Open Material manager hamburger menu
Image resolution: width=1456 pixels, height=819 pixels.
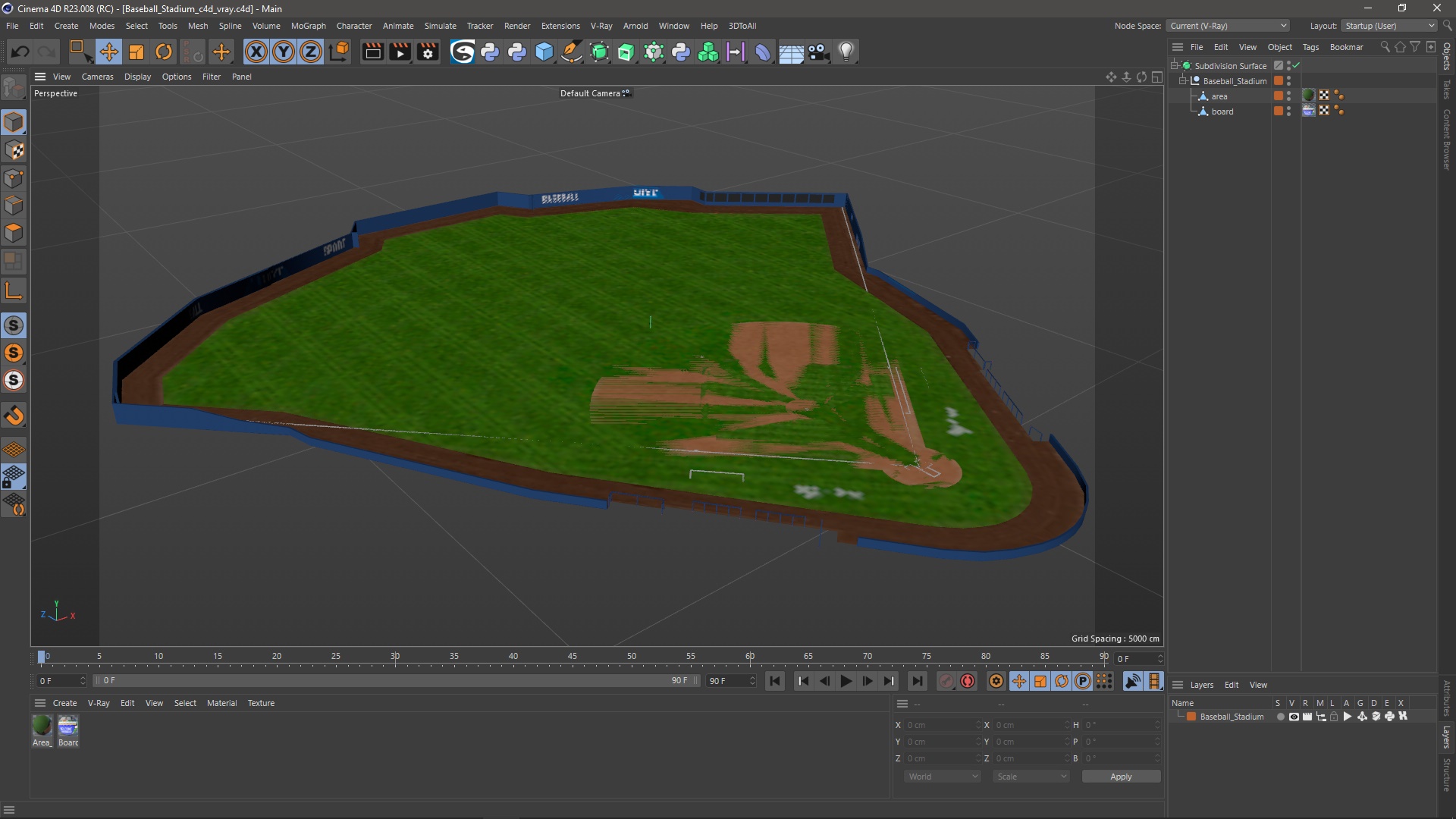coord(40,703)
